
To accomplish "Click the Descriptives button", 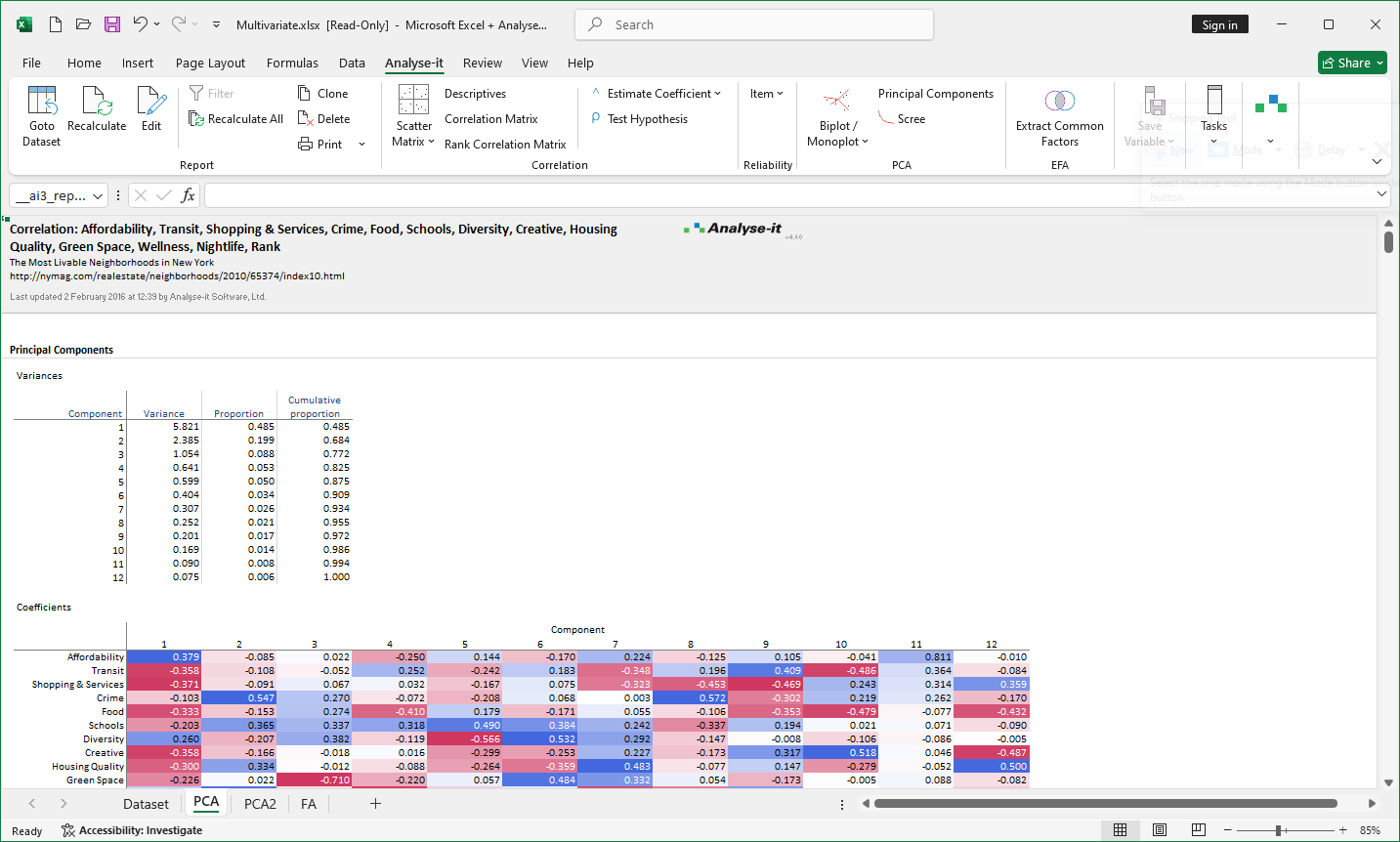I will 475,94.
